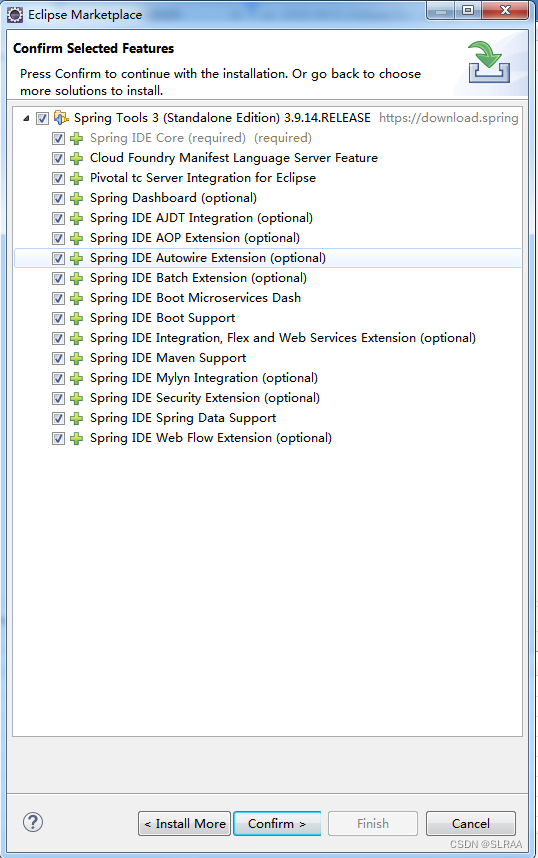Select "Spring IDE AOP Extension (optional)" text
The image size is (538, 858).
(x=195, y=237)
